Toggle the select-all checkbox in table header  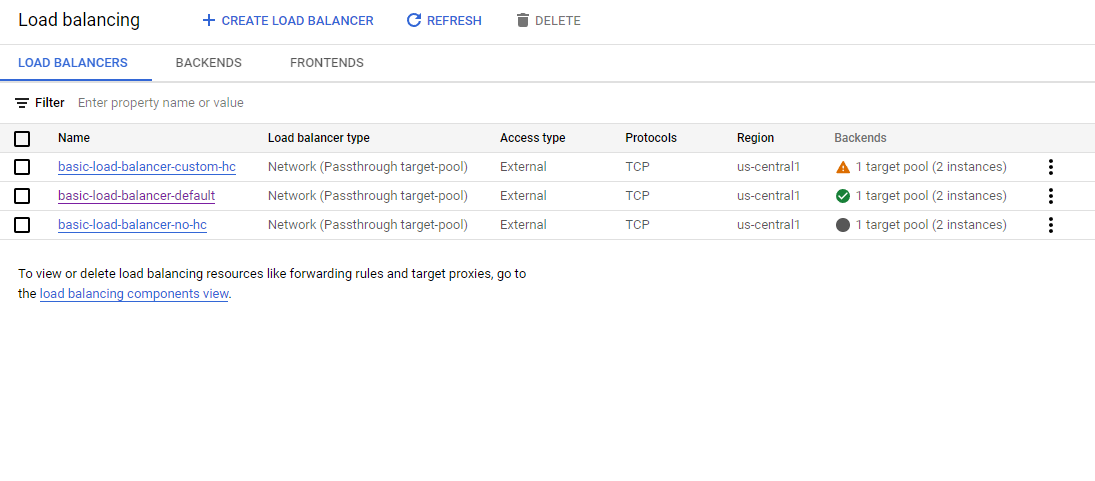22,139
